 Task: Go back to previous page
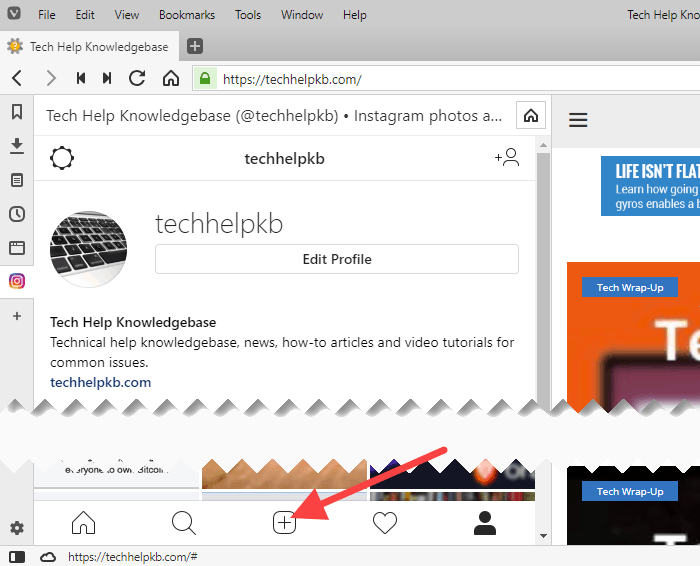[17, 78]
